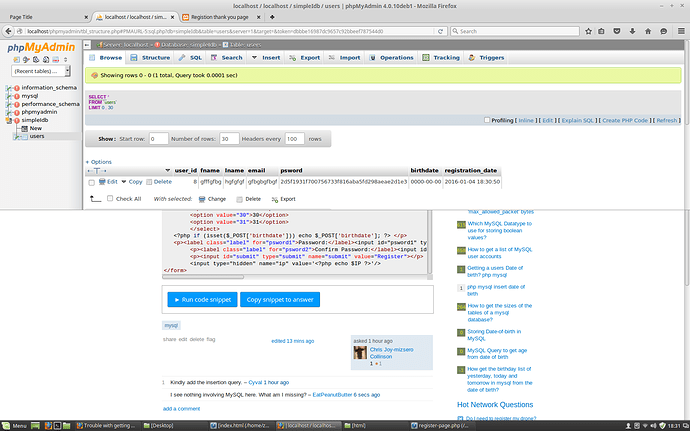Open the Firefox bookmarks list icon
Viewport: 690px width, 431px height.
[x=601, y=31]
